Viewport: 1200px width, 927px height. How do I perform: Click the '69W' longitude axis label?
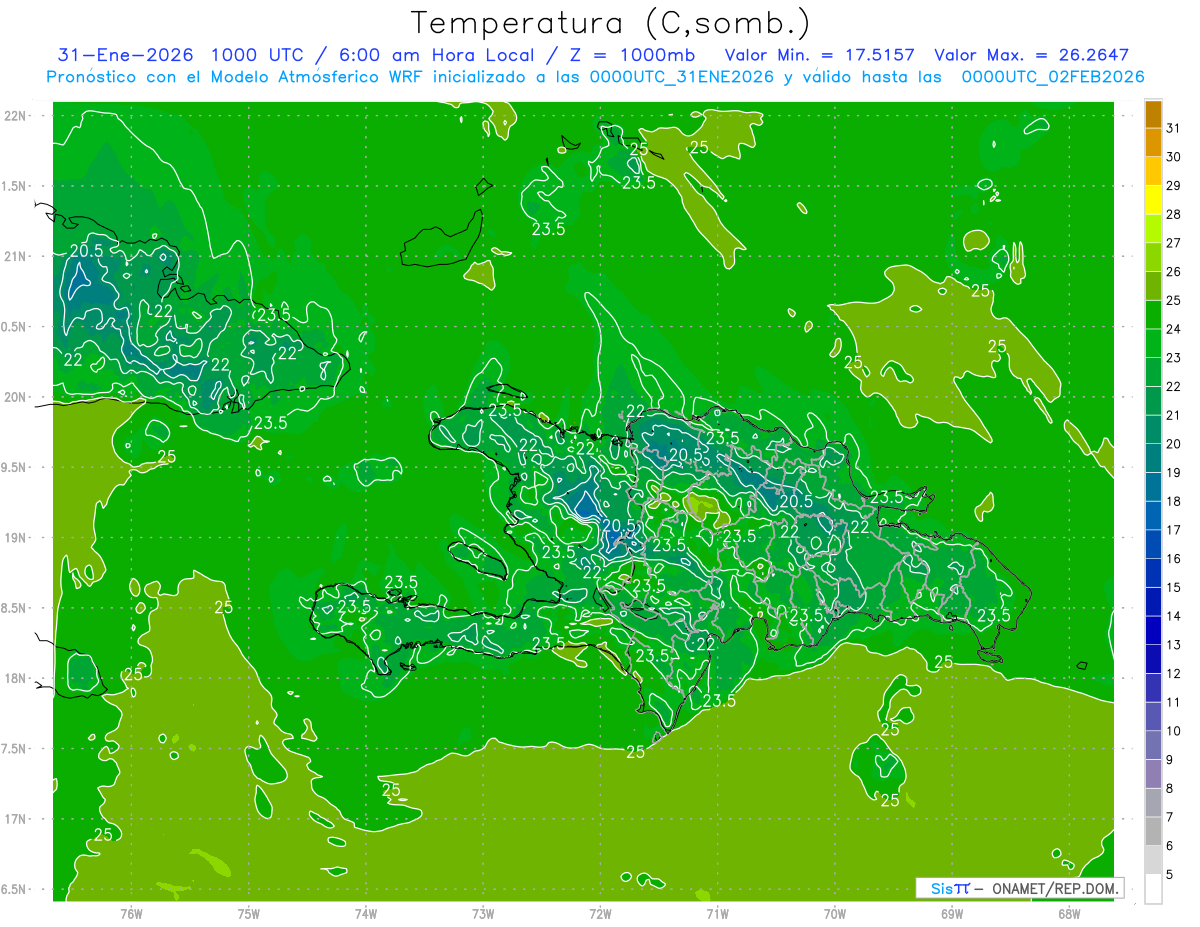pyautogui.click(x=952, y=913)
